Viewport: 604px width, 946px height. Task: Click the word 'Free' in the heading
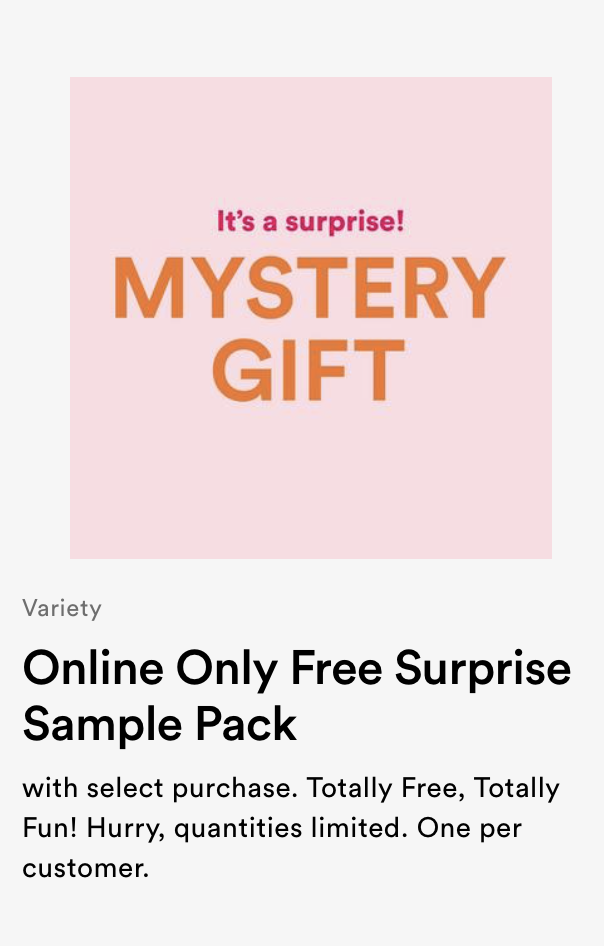pyautogui.click(x=336, y=668)
